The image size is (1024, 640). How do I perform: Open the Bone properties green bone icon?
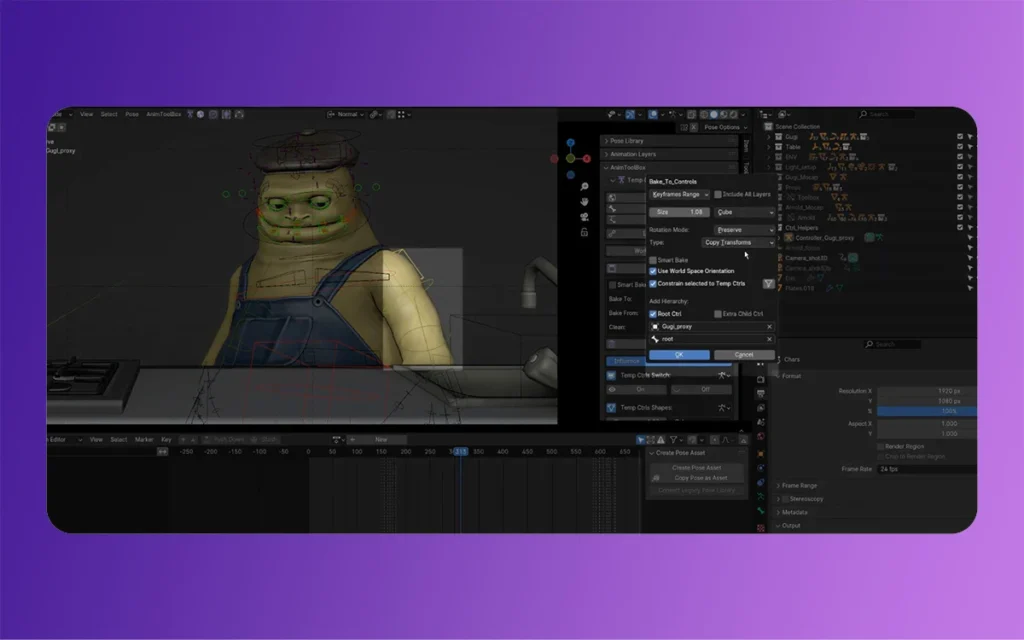coord(760,511)
